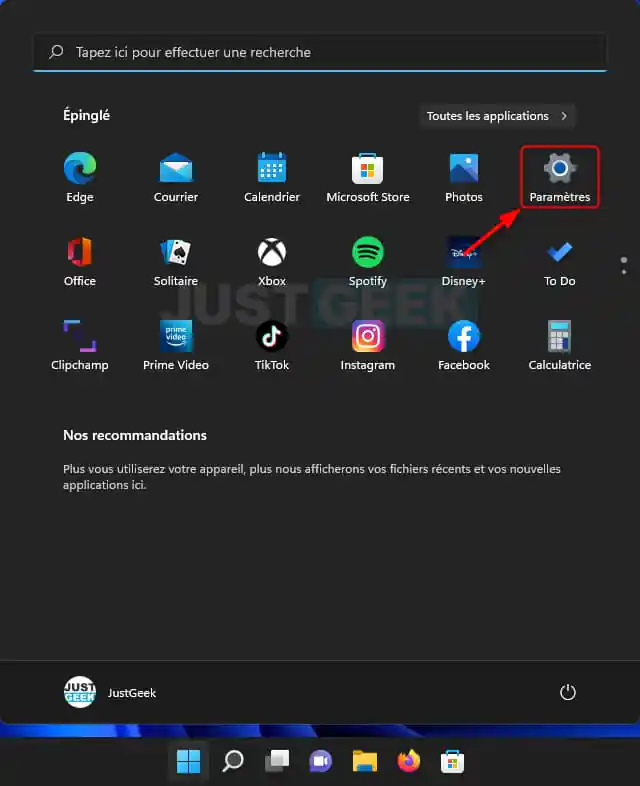Viewport: 640px width, 786px height.
Task: Launch the Calculatrice calculator
Action: point(560,345)
